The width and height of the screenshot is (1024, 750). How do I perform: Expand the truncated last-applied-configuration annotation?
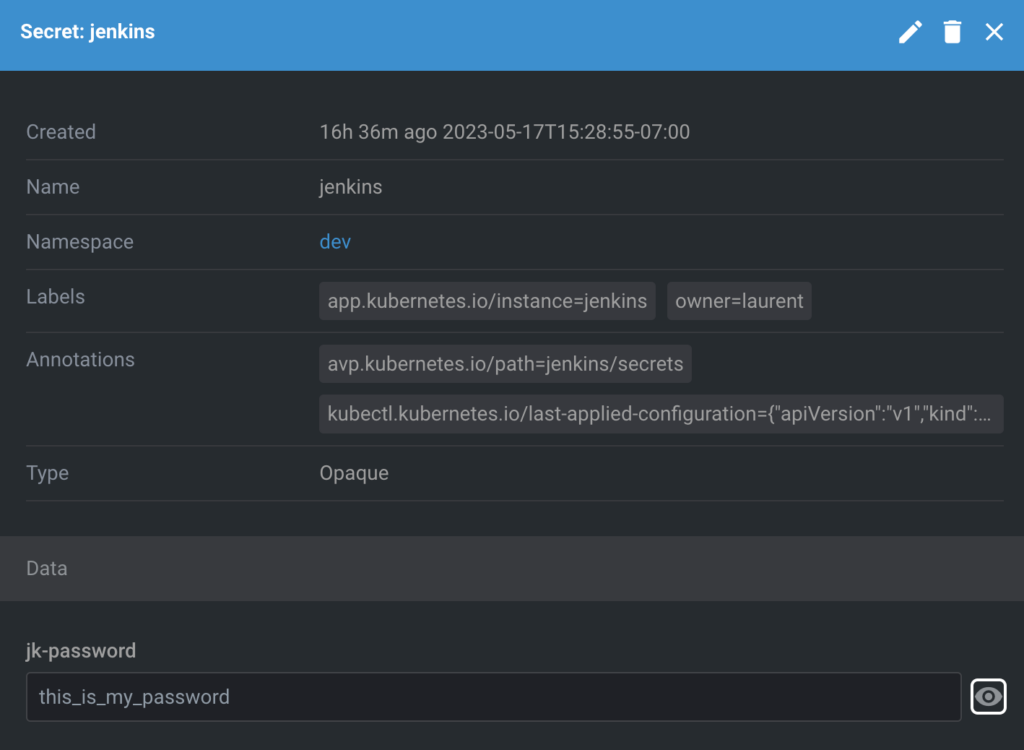[660, 414]
